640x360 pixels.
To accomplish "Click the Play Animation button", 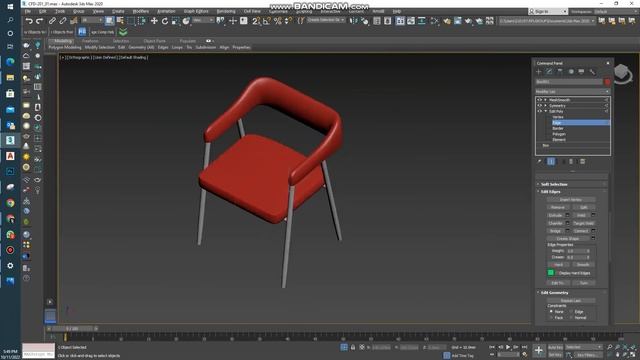I will pos(508,347).
